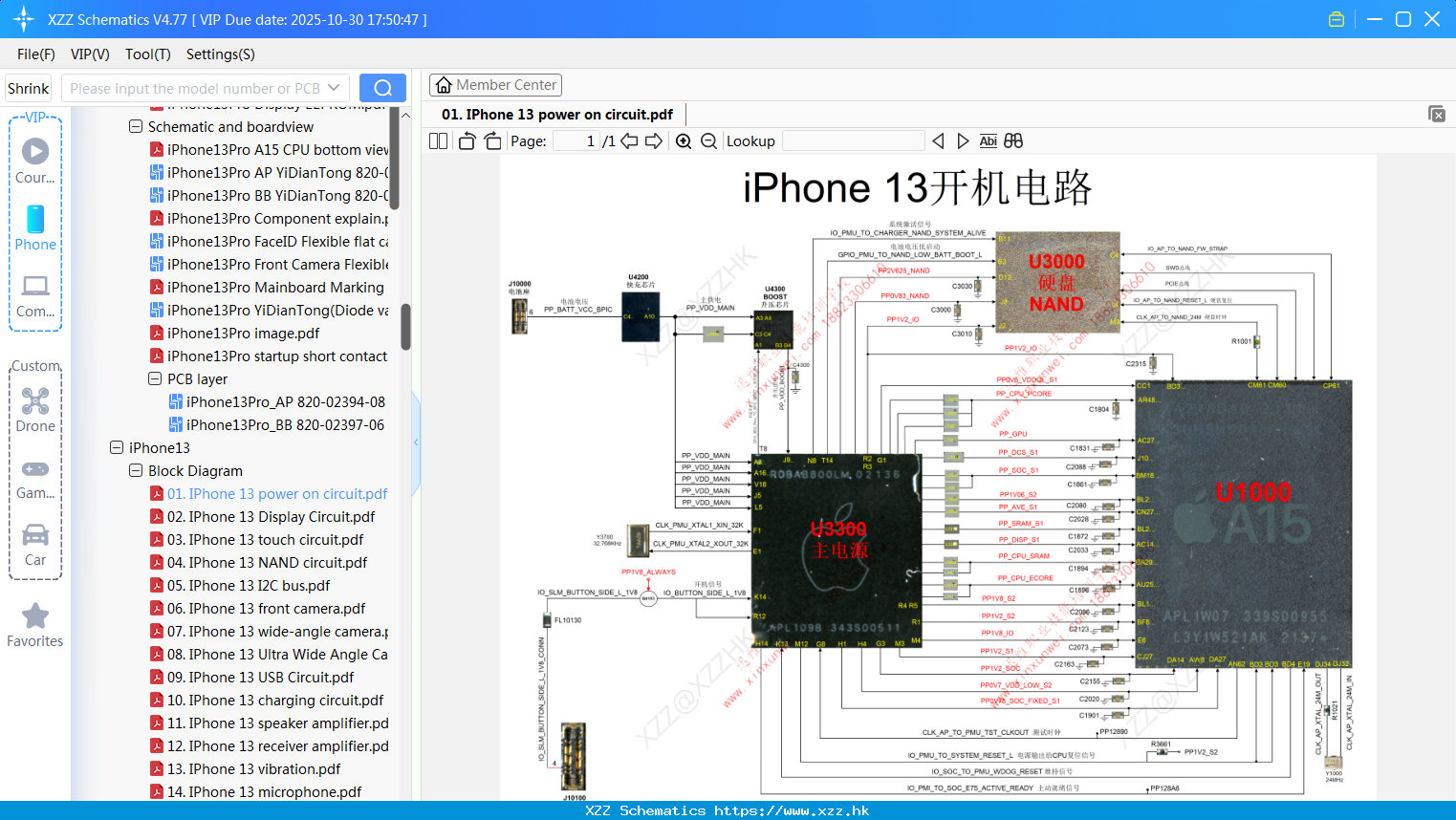Open the Settings(S) menu
This screenshot has width=1456, height=820.
pyautogui.click(x=221, y=54)
